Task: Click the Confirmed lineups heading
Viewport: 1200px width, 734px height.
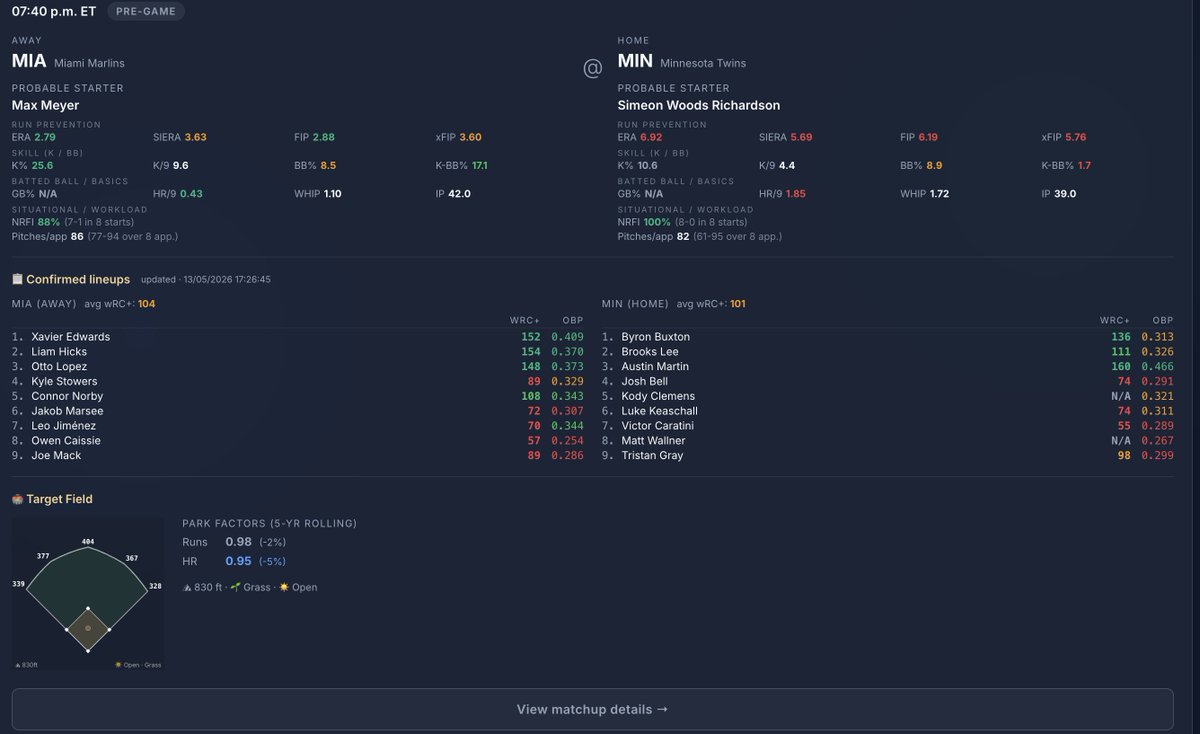Action: (78, 279)
